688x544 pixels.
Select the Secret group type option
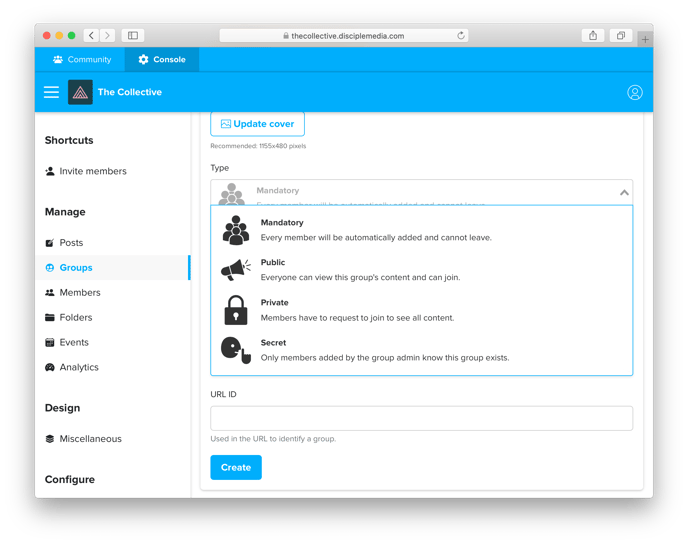pyautogui.click(x=422, y=350)
